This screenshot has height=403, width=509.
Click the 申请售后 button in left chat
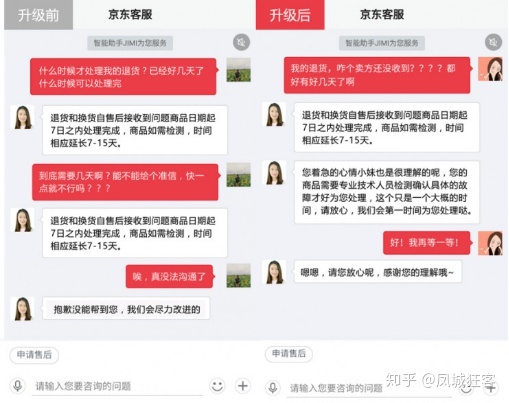click(34, 355)
